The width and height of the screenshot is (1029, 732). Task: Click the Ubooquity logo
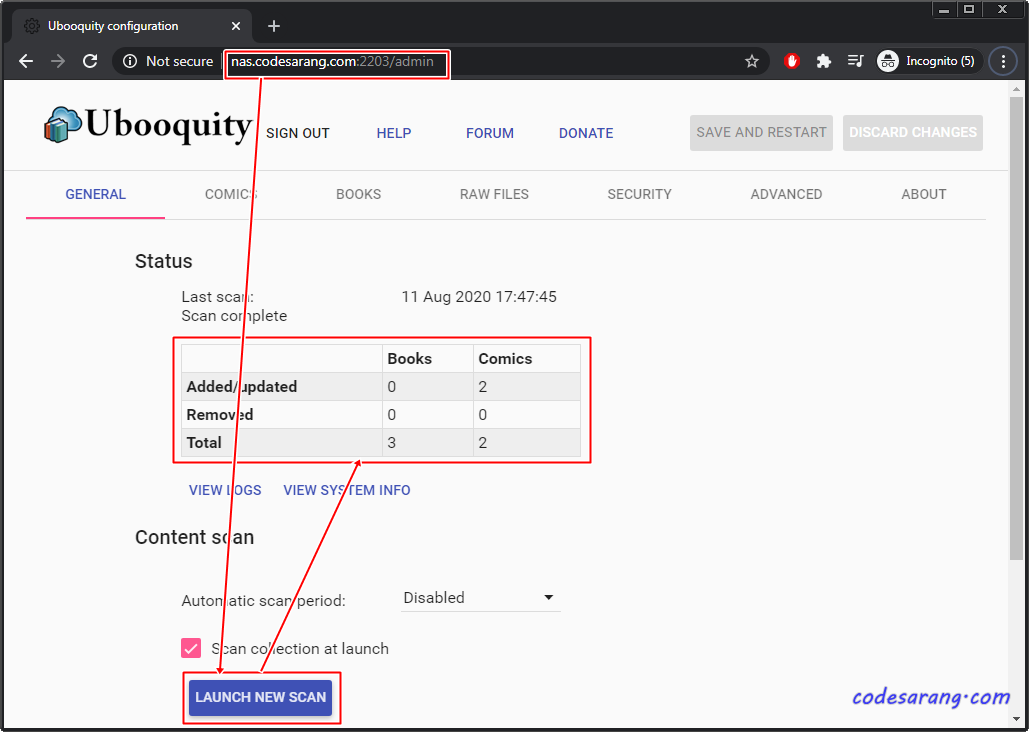click(148, 125)
